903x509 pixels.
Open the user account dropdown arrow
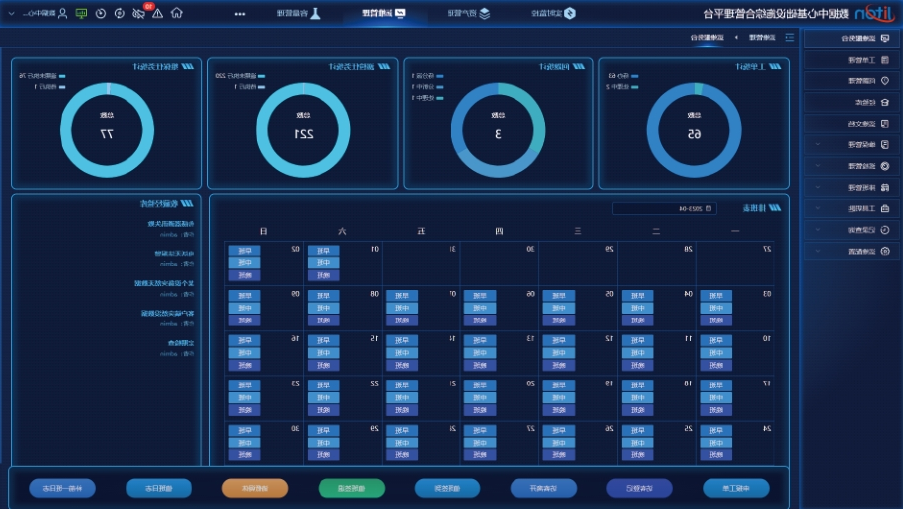[x=12, y=14]
